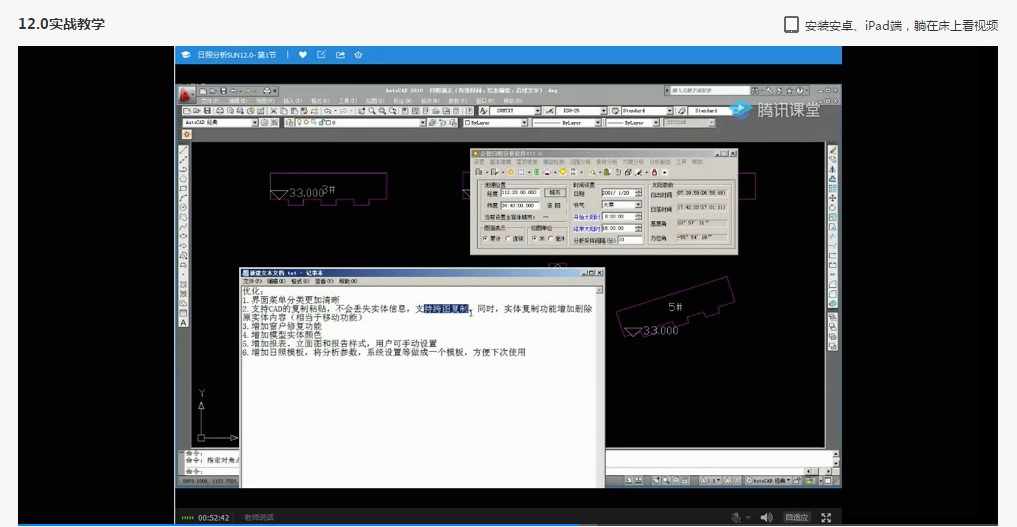1017x527 pixels.
Task: Open 查看(V) menu in Notepad window
Action: (324, 281)
